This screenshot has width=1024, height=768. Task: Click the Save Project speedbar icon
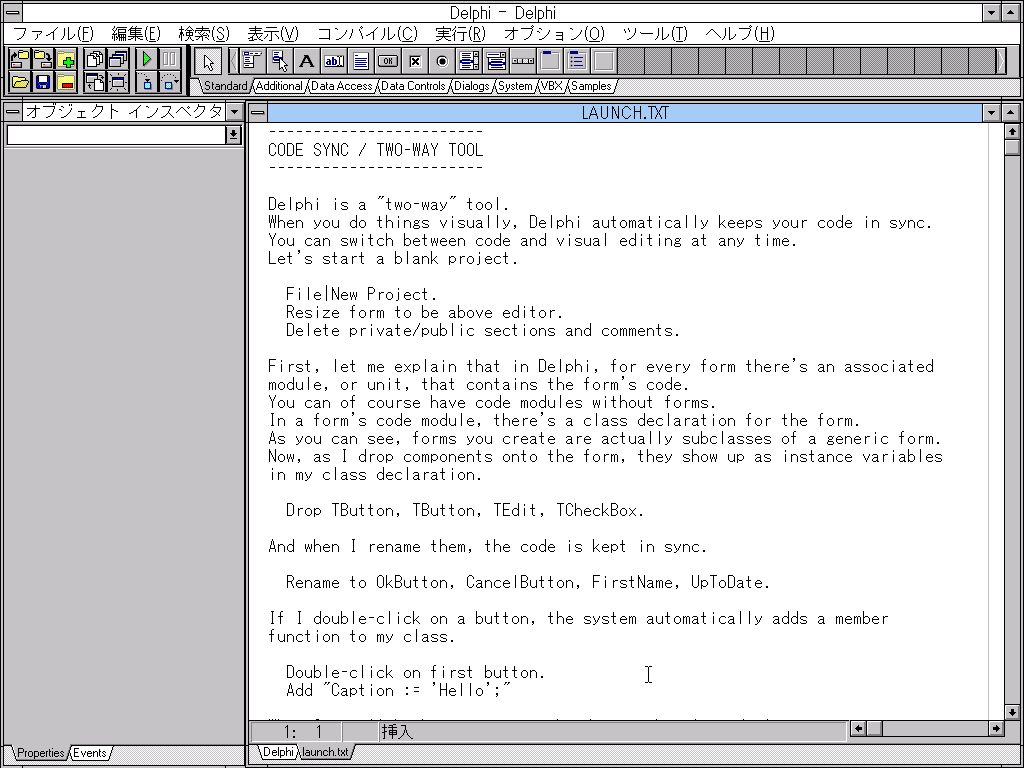click(43, 60)
